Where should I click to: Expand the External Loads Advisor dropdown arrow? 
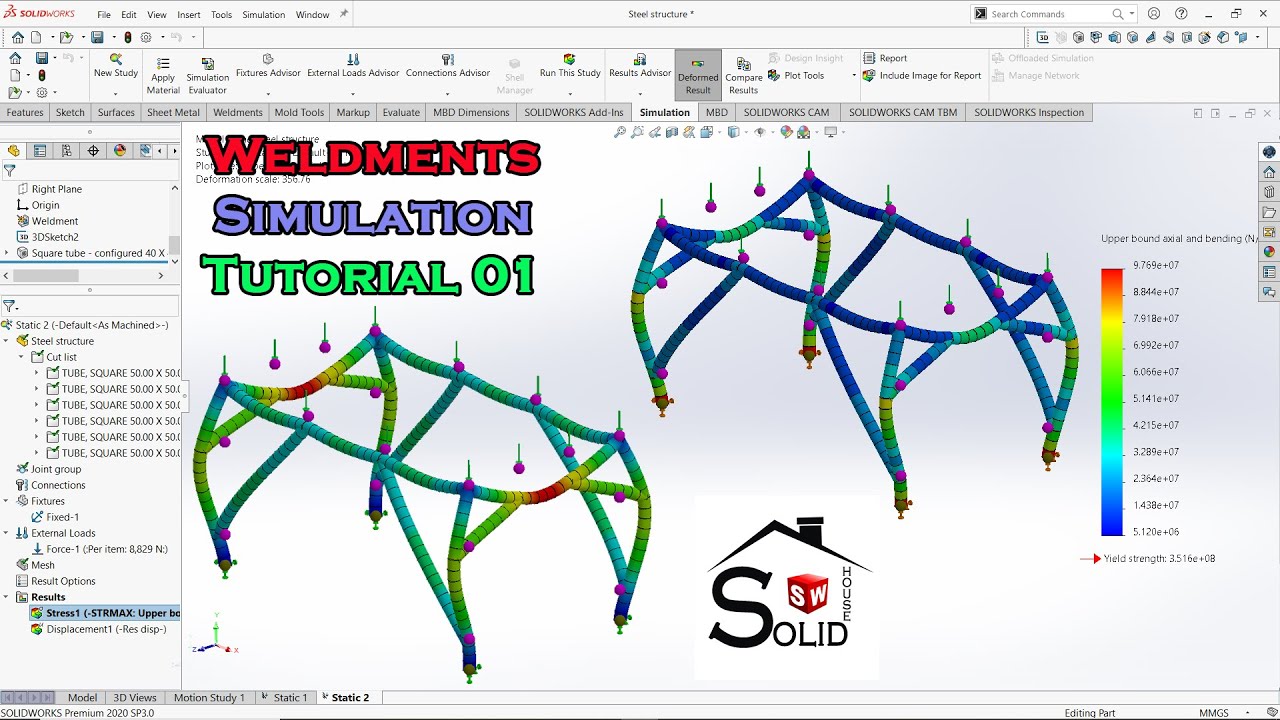(x=353, y=92)
